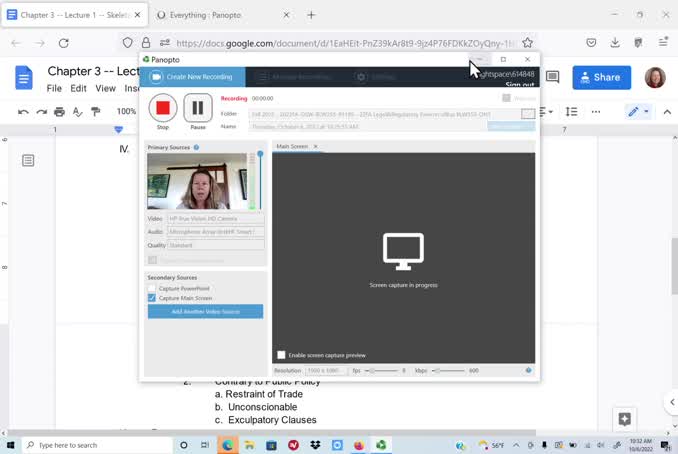Enable the Capture PowerPoint checkbox
The image size is (678, 454).
[152, 288]
